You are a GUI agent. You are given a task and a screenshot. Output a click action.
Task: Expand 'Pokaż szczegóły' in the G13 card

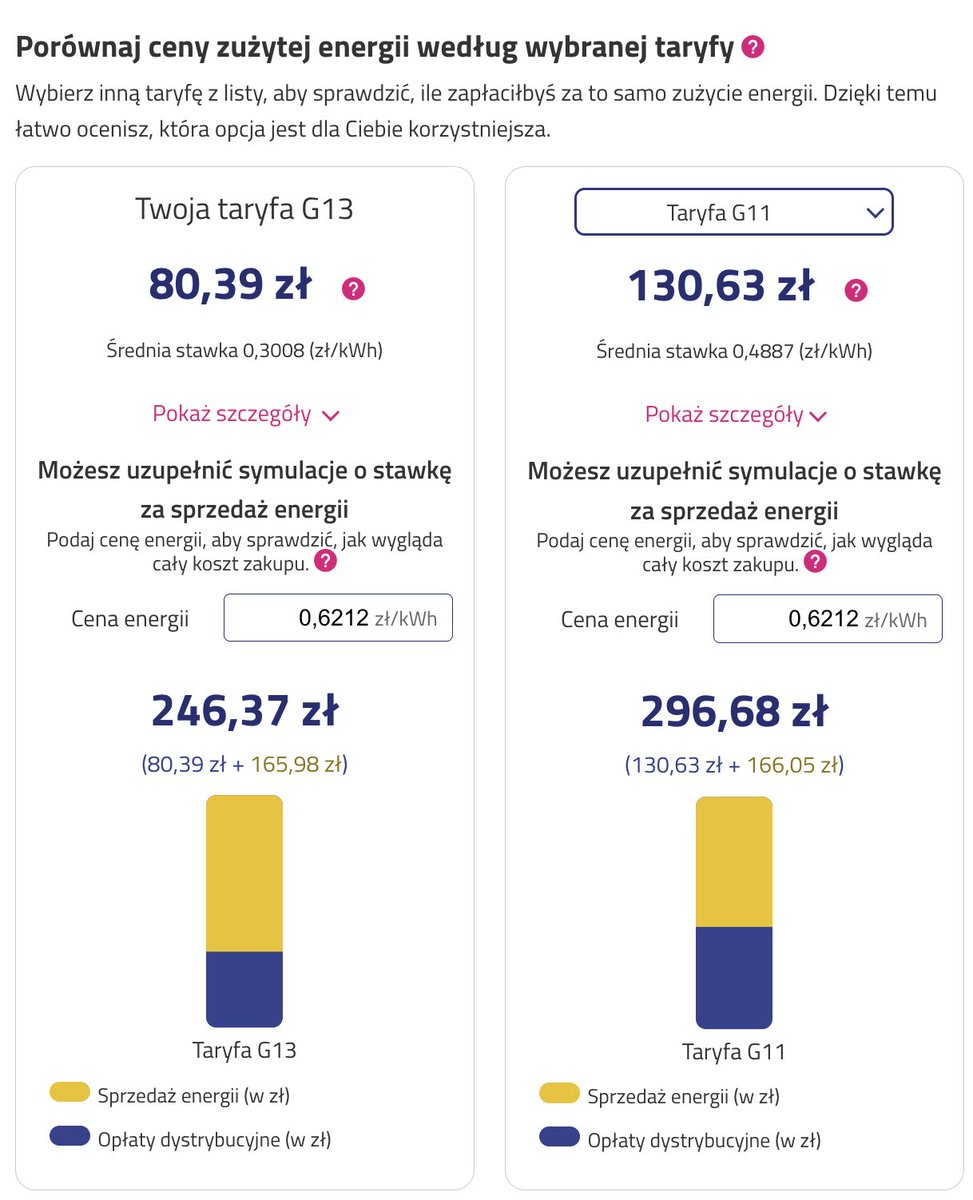click(246, 414)
